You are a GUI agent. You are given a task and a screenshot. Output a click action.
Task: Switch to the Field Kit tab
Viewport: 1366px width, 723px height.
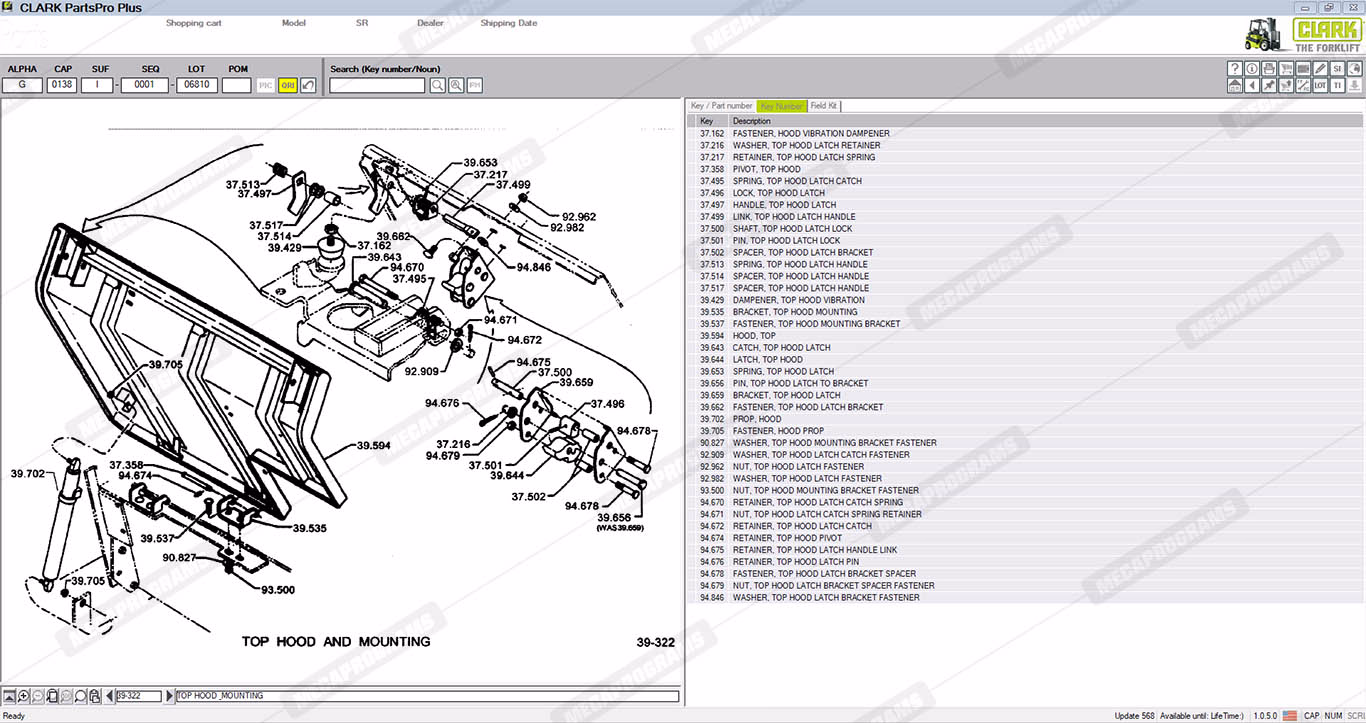point(824,106)
